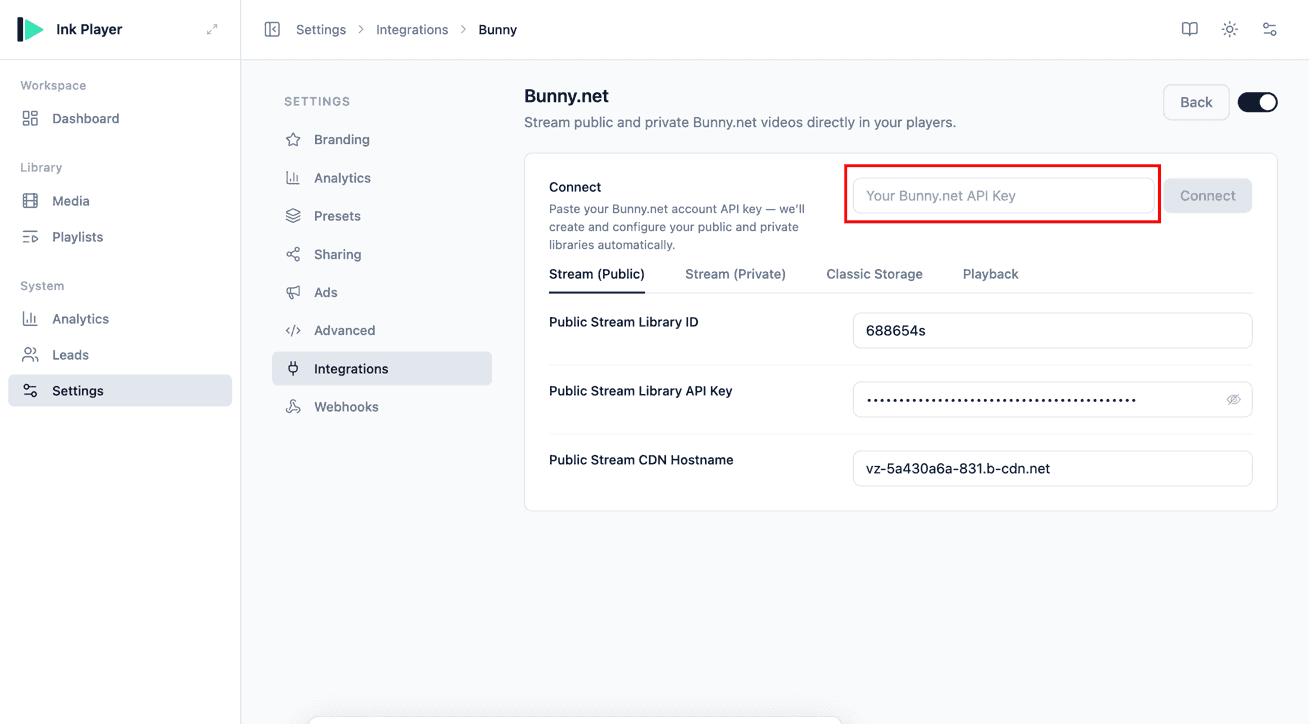Click the Public Stream Library API Key field
The image size is (1309, 724).
1052,400
